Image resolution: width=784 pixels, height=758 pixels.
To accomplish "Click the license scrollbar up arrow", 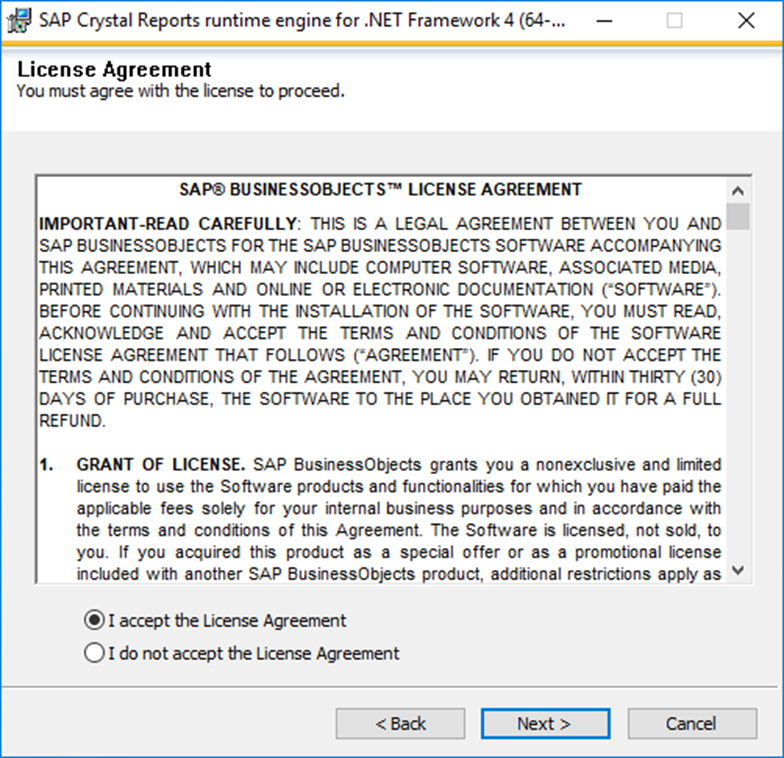I will pos(738,190).
